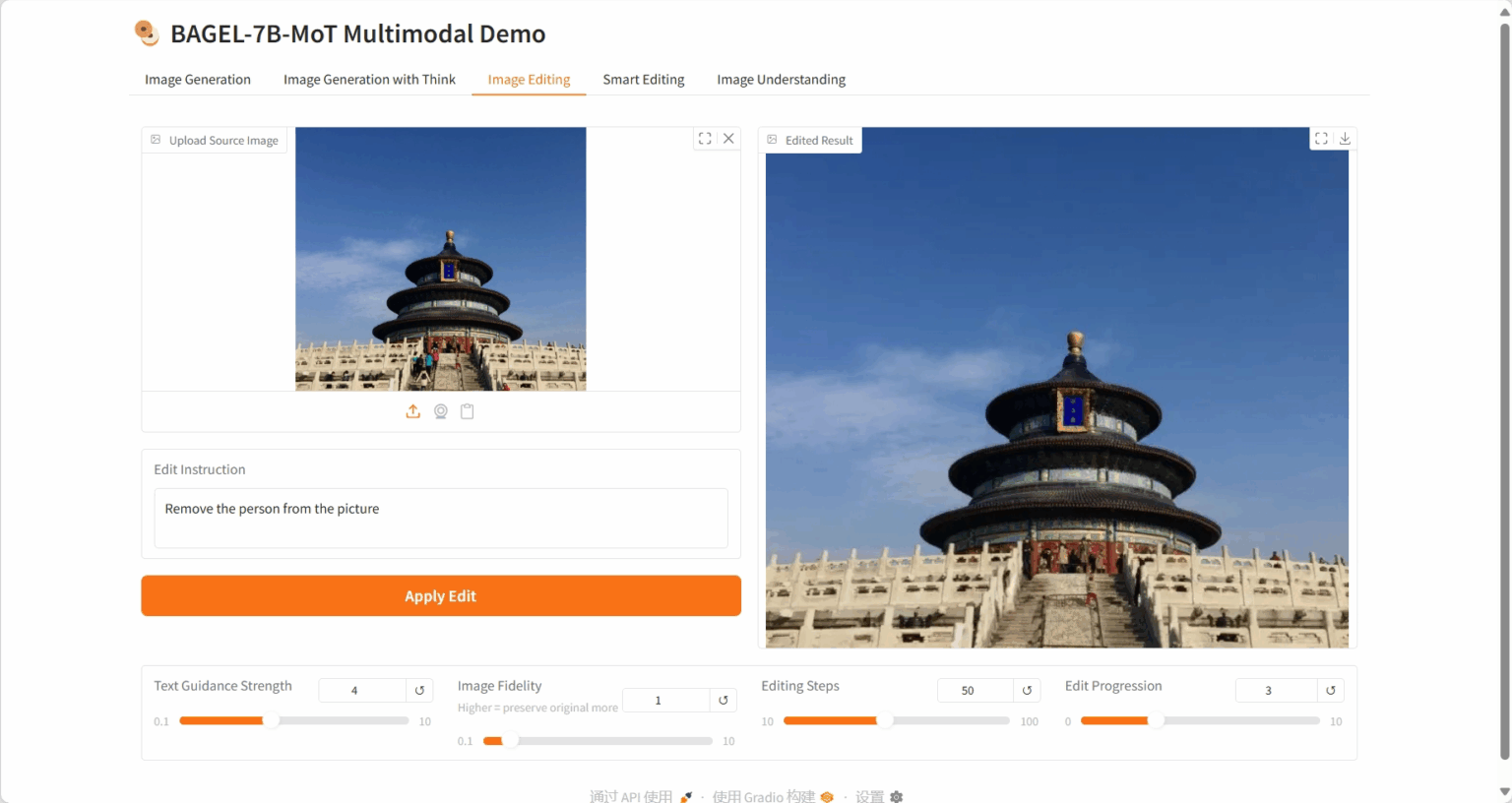Reset Editing Steps to default
1512x803 pixels.
(x=1027, y=691)
